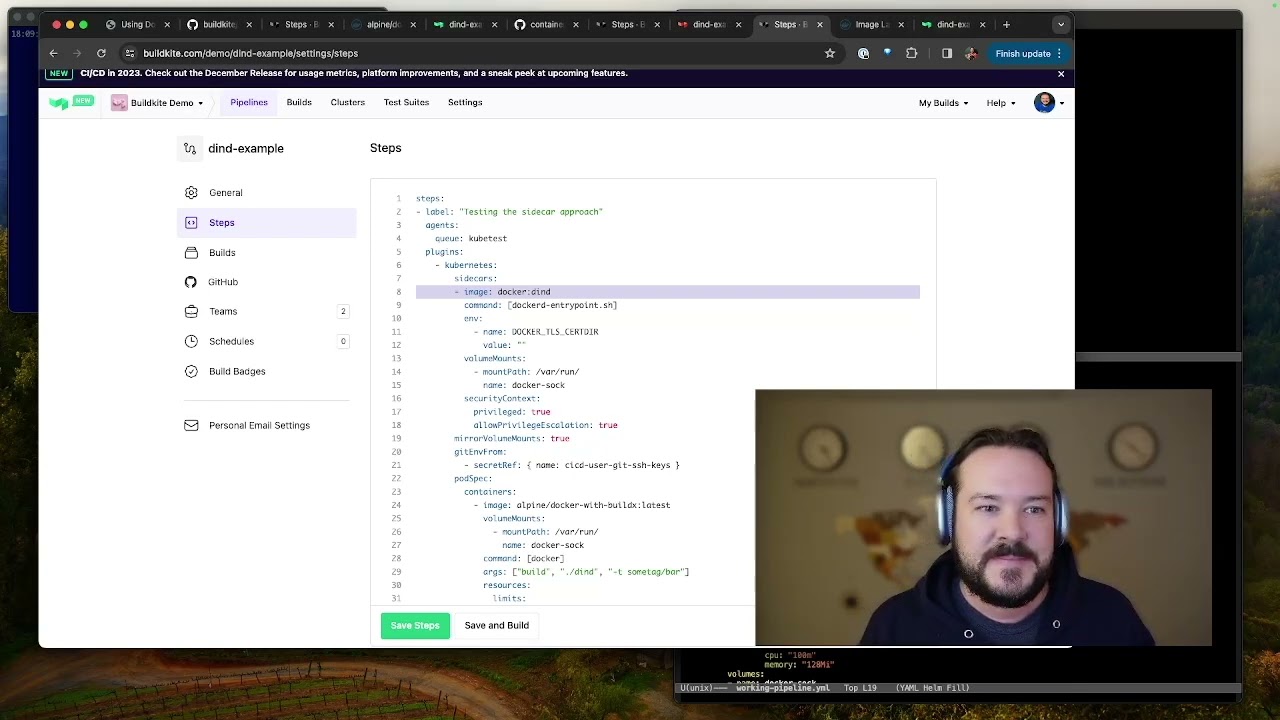Click the Build Badges check icon

(191, 371)
